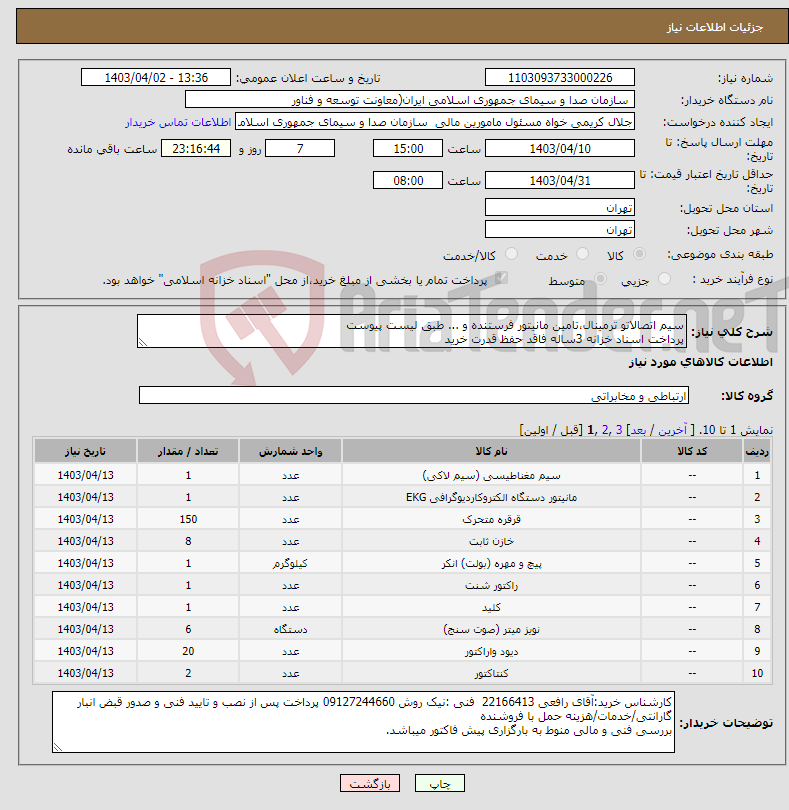Viewport: 789px width, 810px height.
Task: Select row راکتور شنت
Action: (403, 585)
